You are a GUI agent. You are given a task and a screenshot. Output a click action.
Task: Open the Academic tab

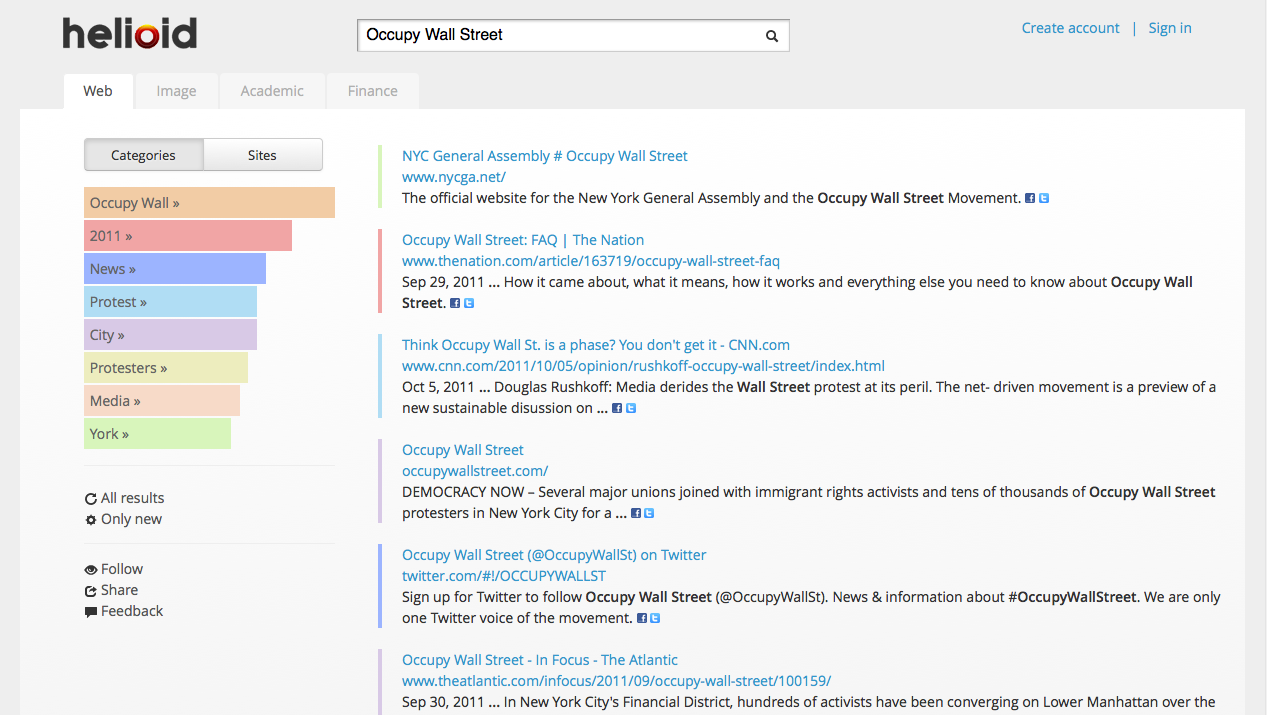(x=272, y=91)
